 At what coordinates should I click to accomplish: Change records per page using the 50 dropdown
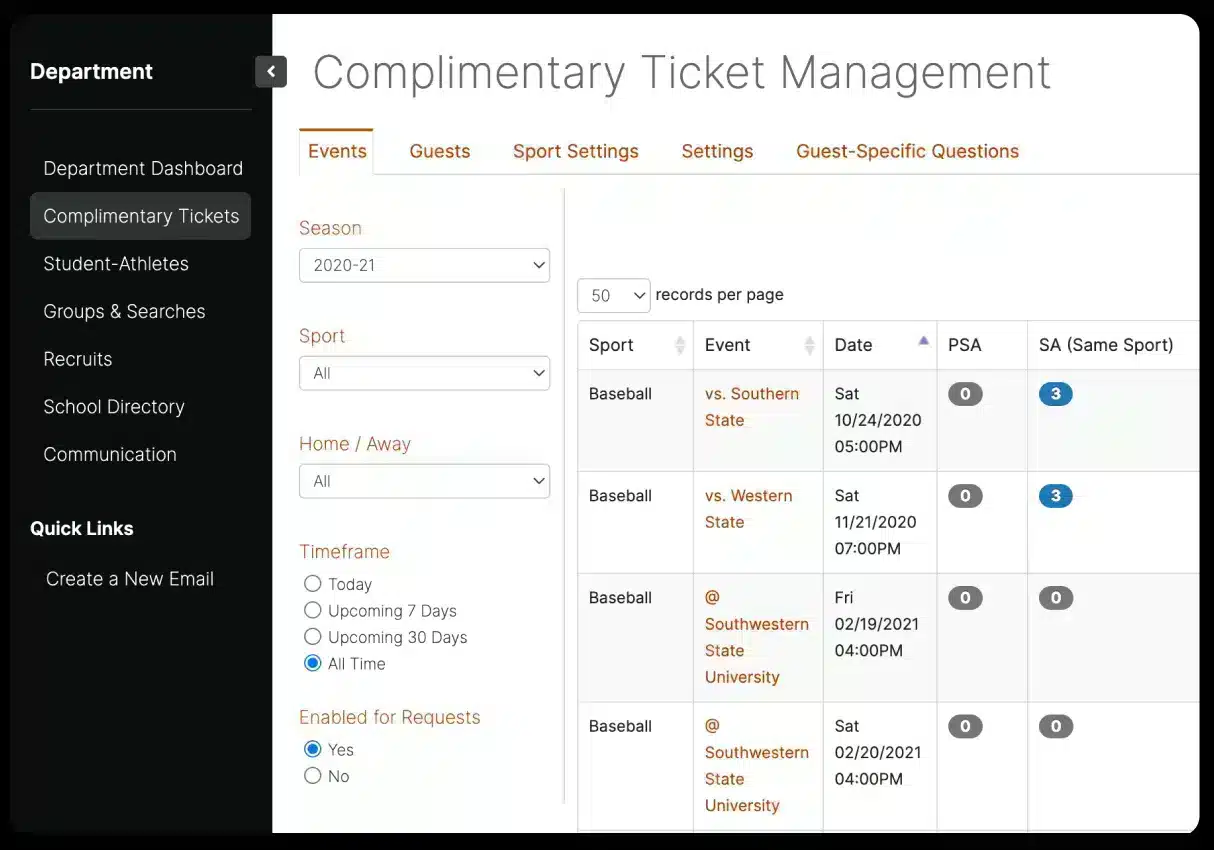613,295
